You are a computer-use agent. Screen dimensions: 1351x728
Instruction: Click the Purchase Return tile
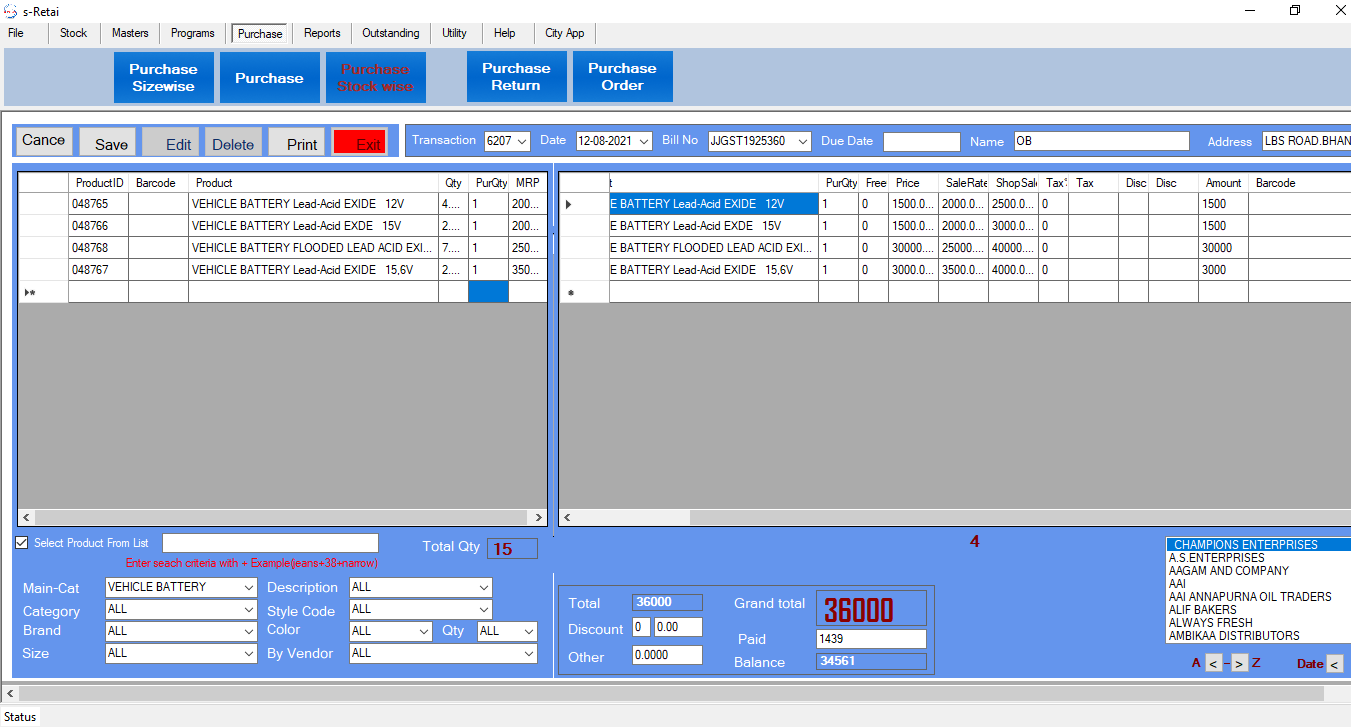point(516,77)
